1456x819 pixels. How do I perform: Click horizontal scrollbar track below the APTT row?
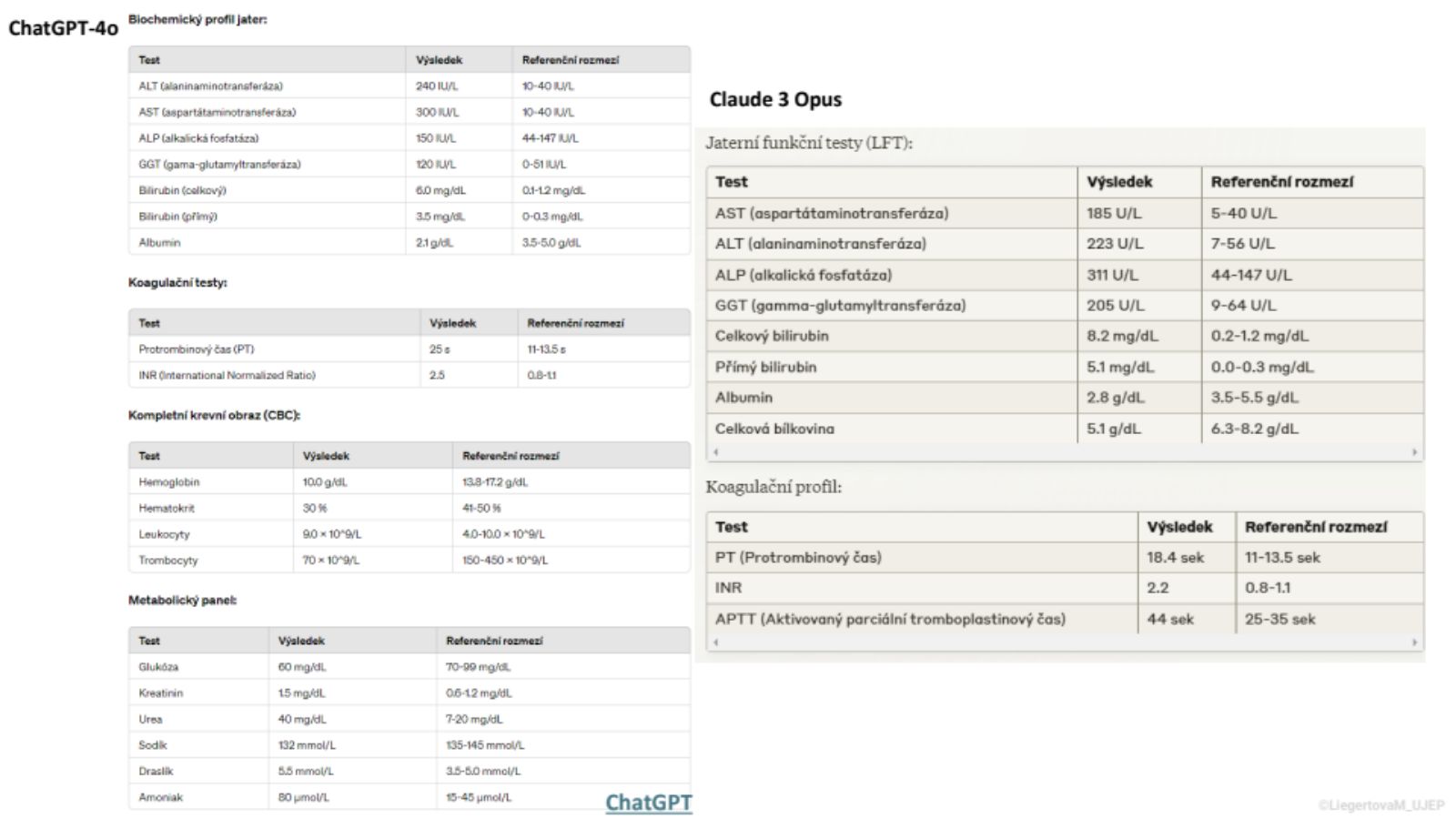click(1065, 642)
